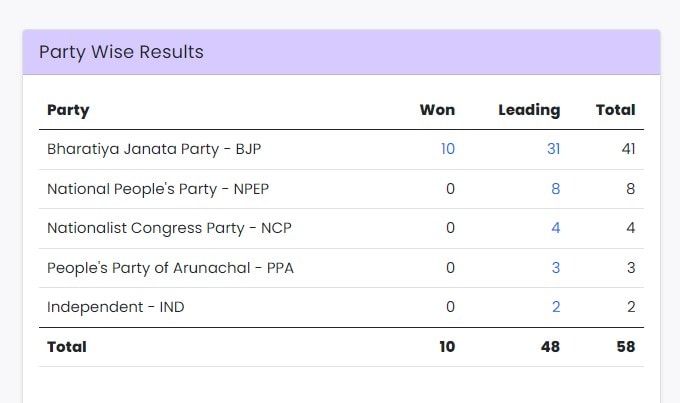
Task: Click People's Party of Arunachal - PPA name
Action: click(170, 268)
